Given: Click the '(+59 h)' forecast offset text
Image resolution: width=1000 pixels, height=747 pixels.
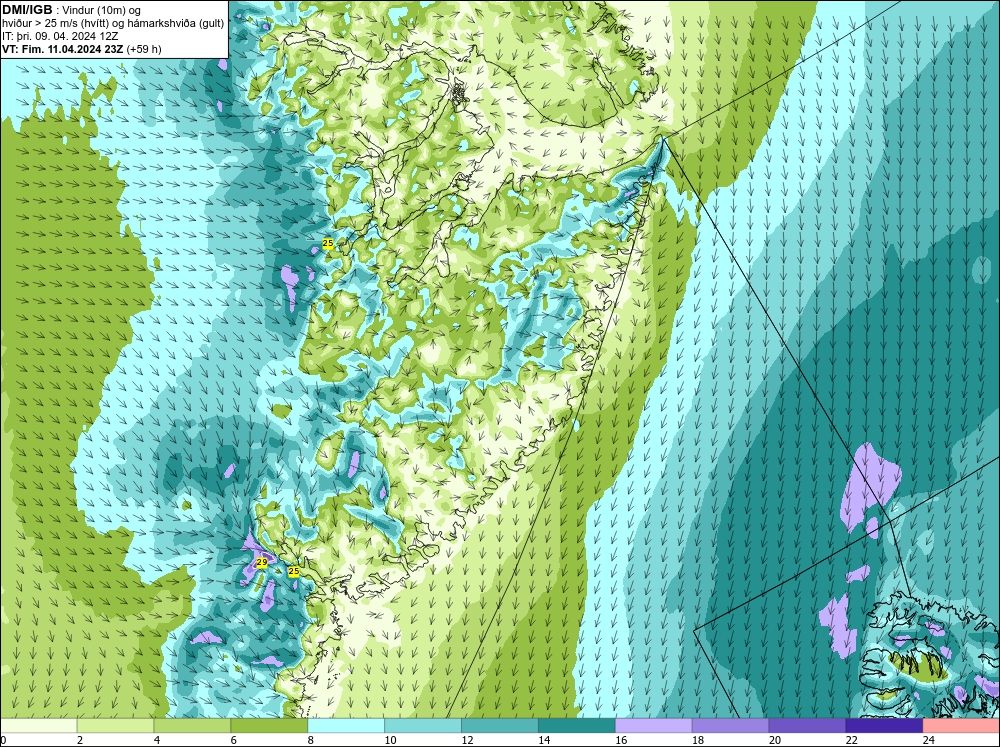Looking at the screenshot, I should coord(144,48).
